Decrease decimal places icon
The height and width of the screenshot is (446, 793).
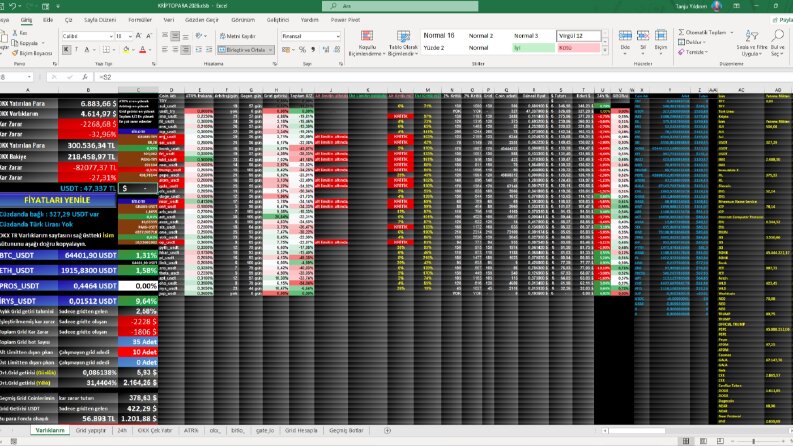pyautogui.click(x=336, y=50)
